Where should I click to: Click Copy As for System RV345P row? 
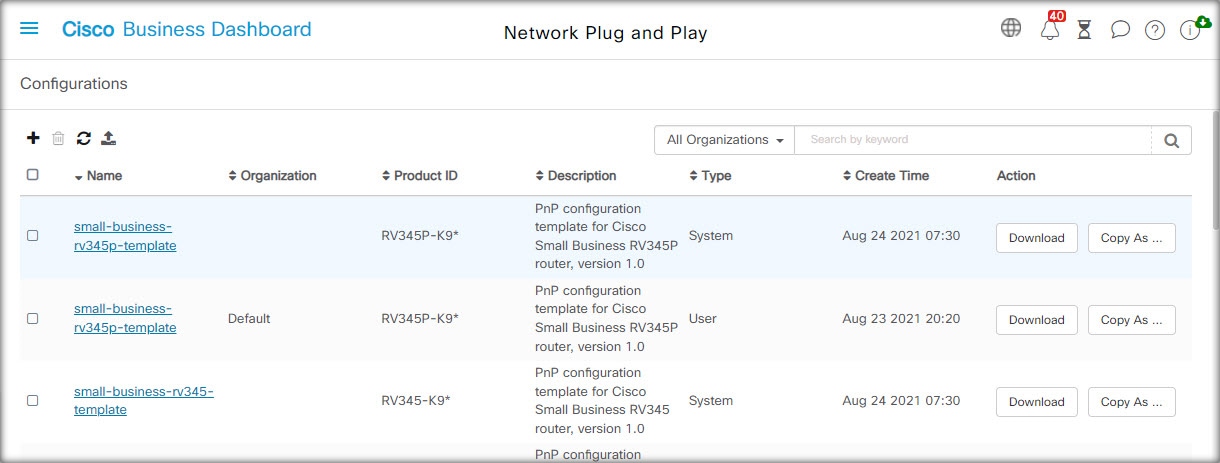(x=1131, y=238)
